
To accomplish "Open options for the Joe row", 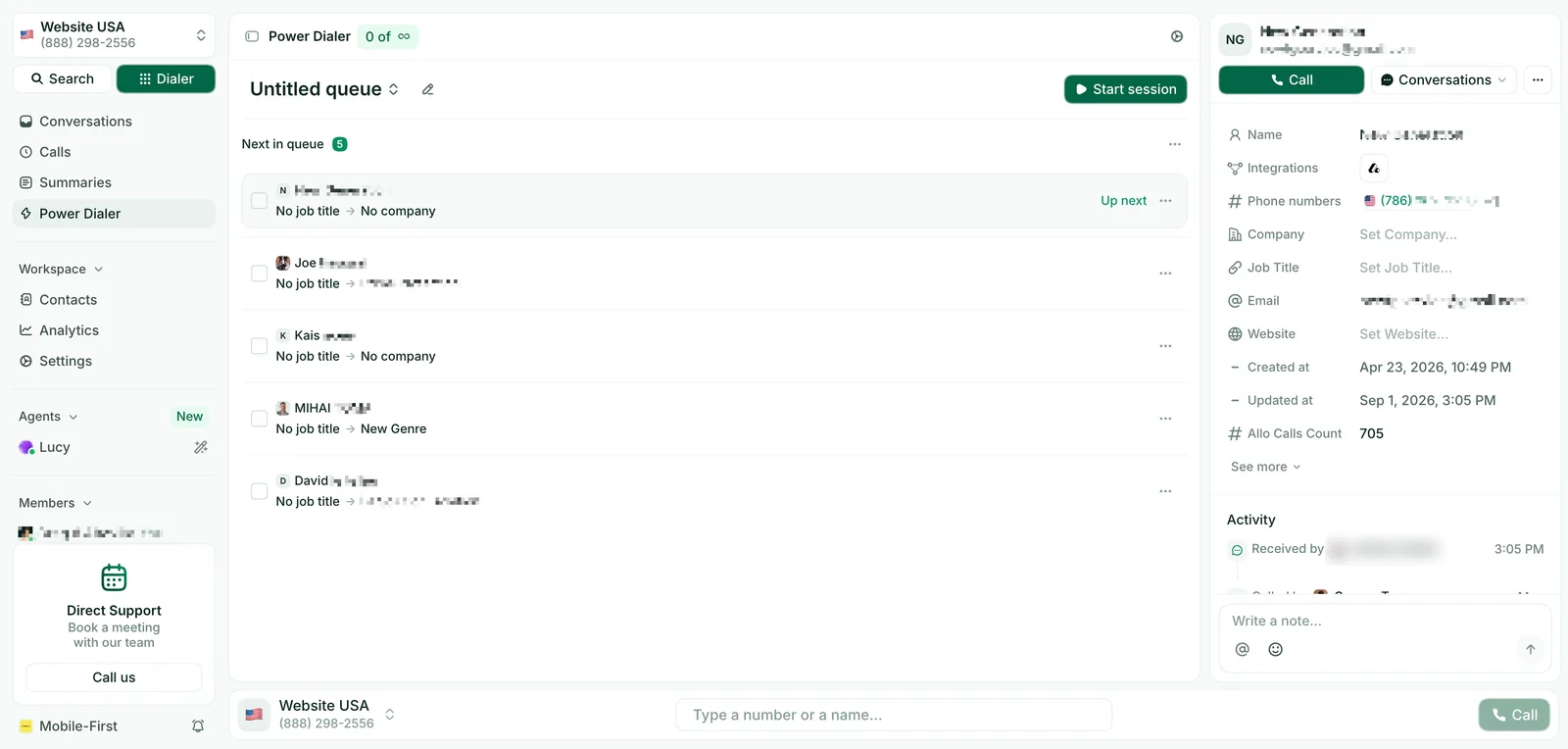I will point(1165,274).
